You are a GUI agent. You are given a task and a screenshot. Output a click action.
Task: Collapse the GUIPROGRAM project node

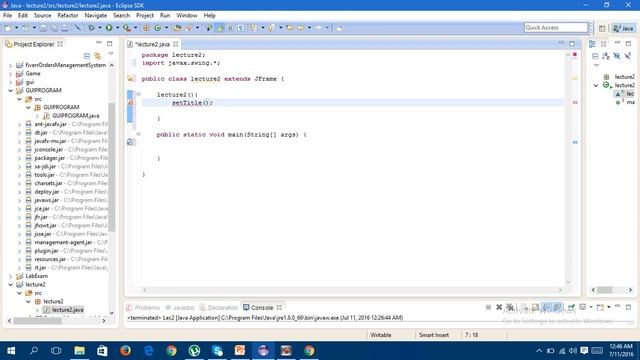tap(11, 91)
